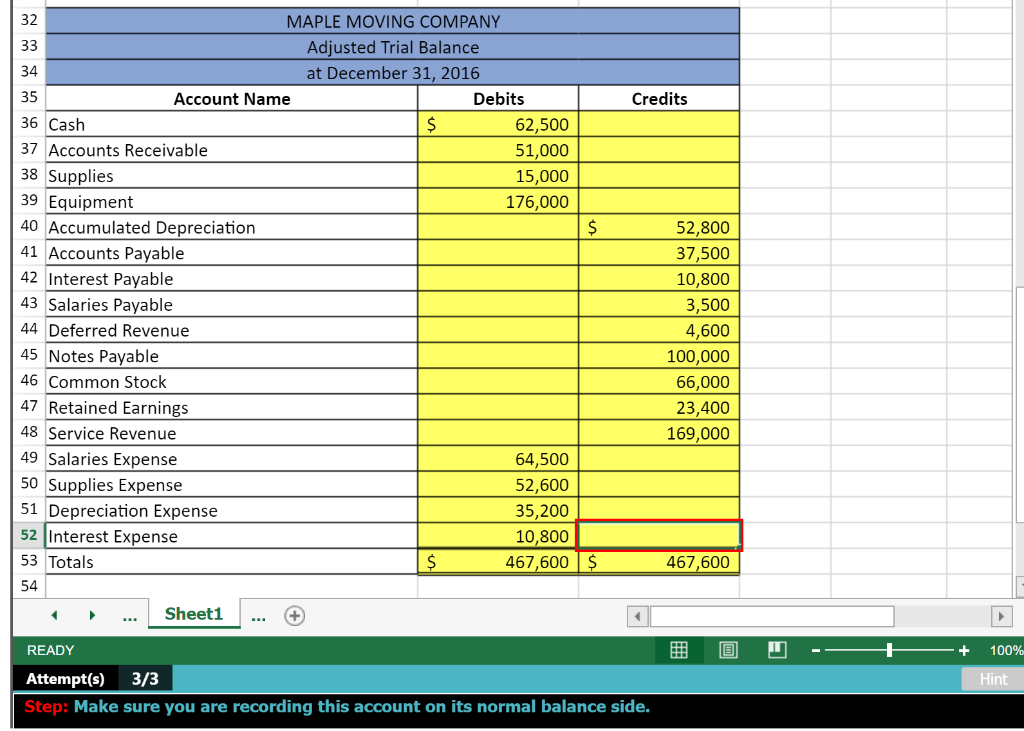The width and height of the screenshot is (1024, 731).
Task: Select Accounts Payable credit 37,500
Action: tap(659, 253)
